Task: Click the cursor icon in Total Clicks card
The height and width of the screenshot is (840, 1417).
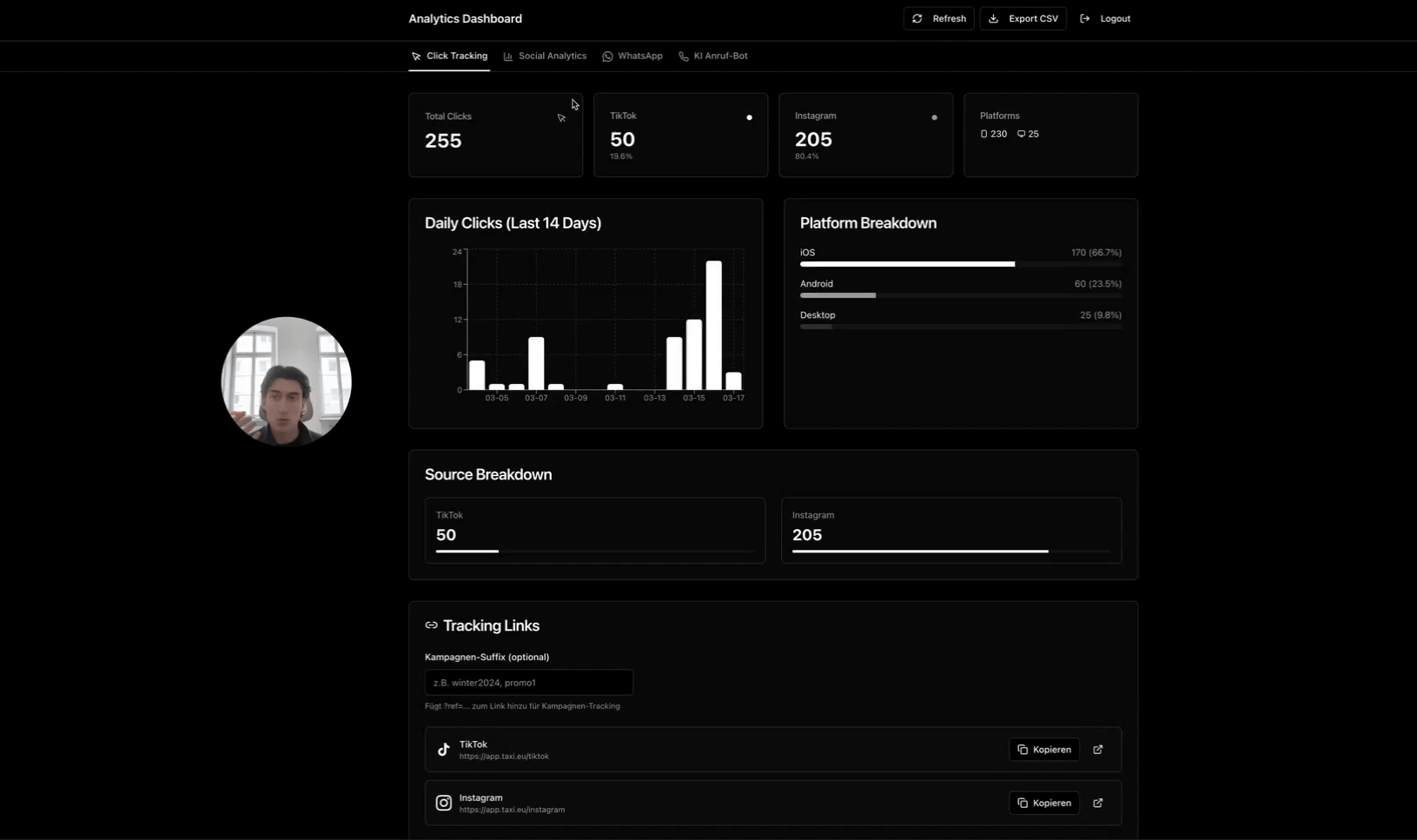Action: tap(562, 118)
